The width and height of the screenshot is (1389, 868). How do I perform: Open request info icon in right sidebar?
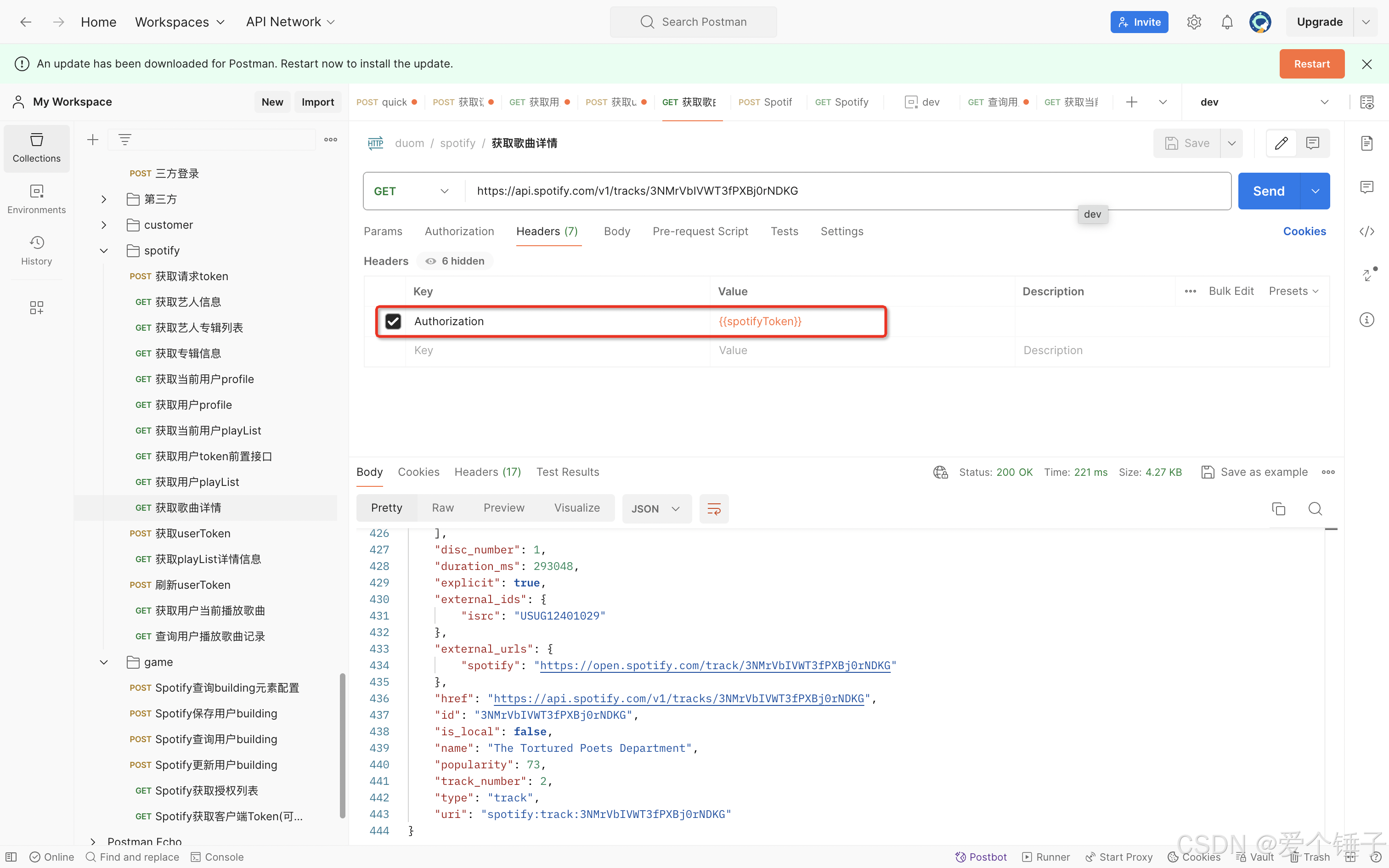(1366, 320)
